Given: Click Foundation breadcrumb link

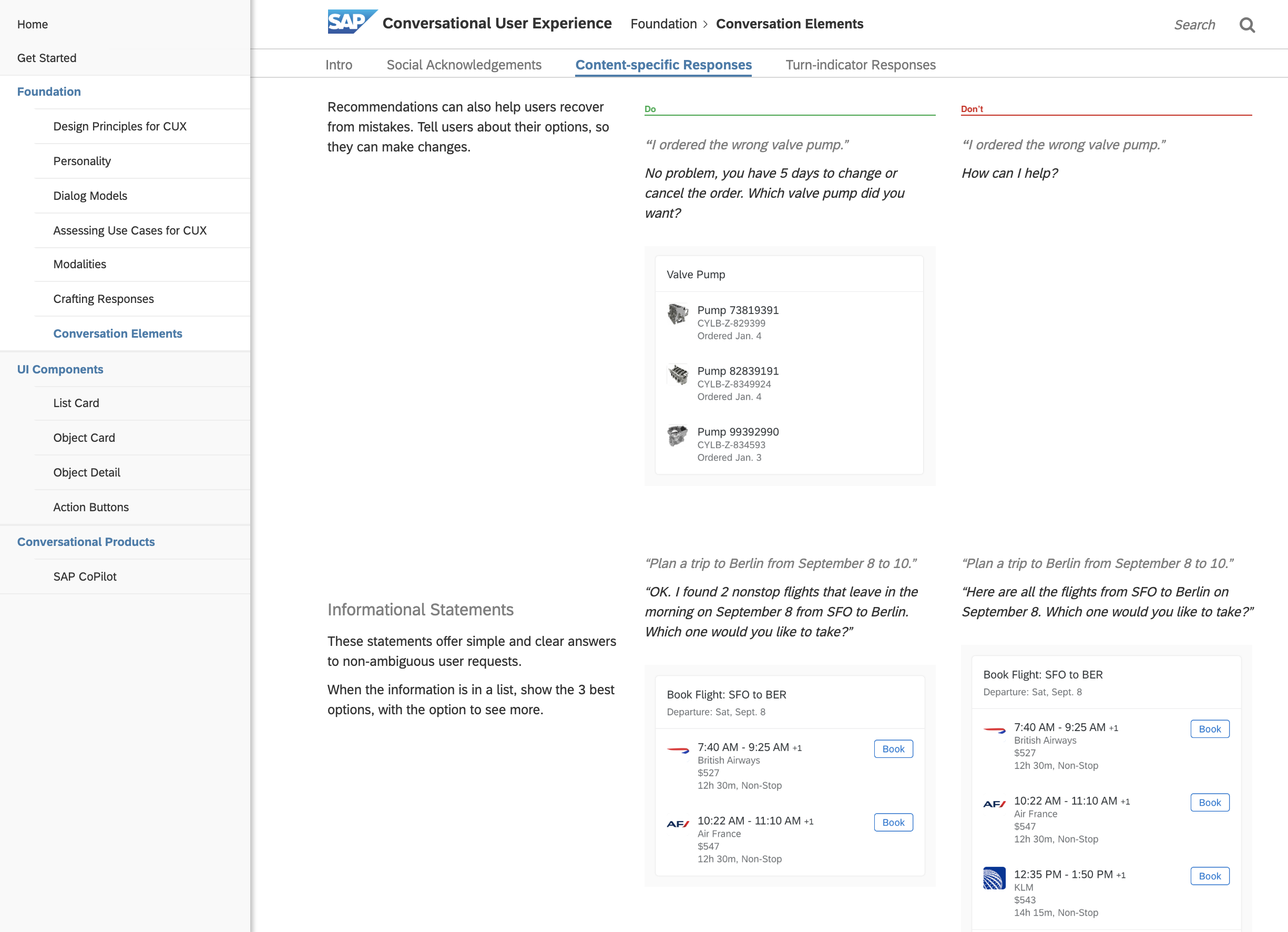Looking at the screenshot, I should click(663, 24).
